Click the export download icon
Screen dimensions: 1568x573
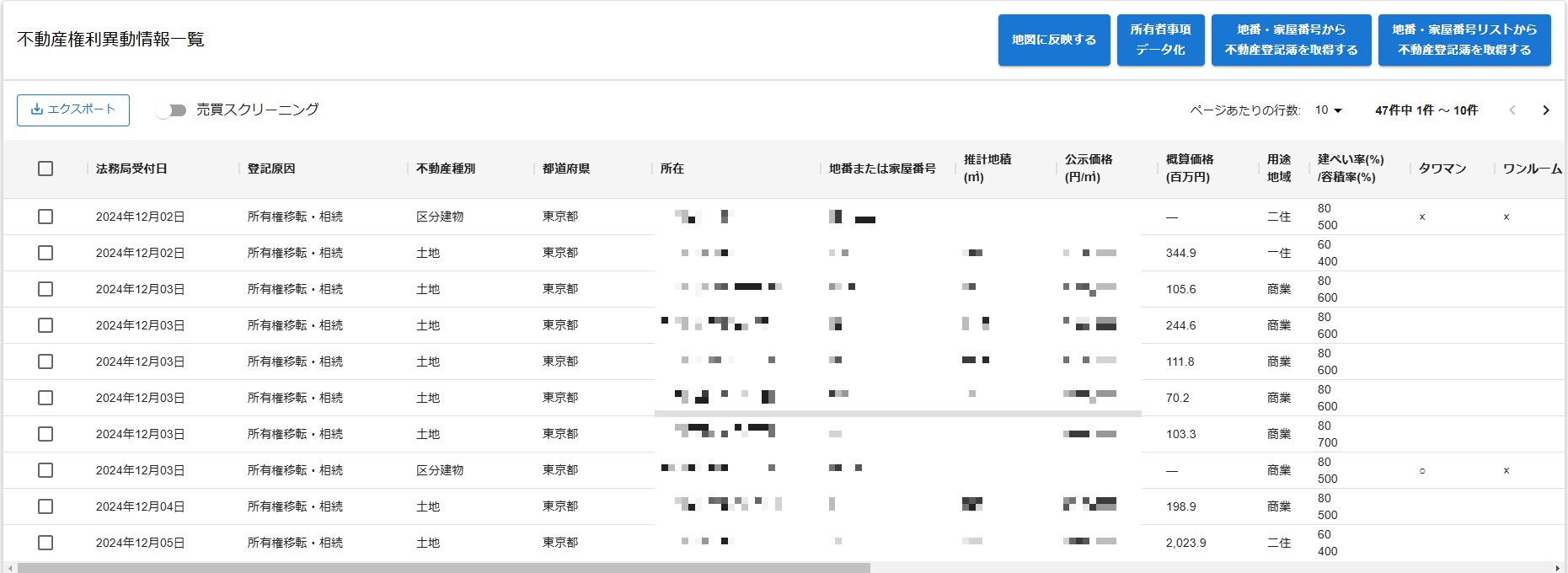[x=36, y=110]
